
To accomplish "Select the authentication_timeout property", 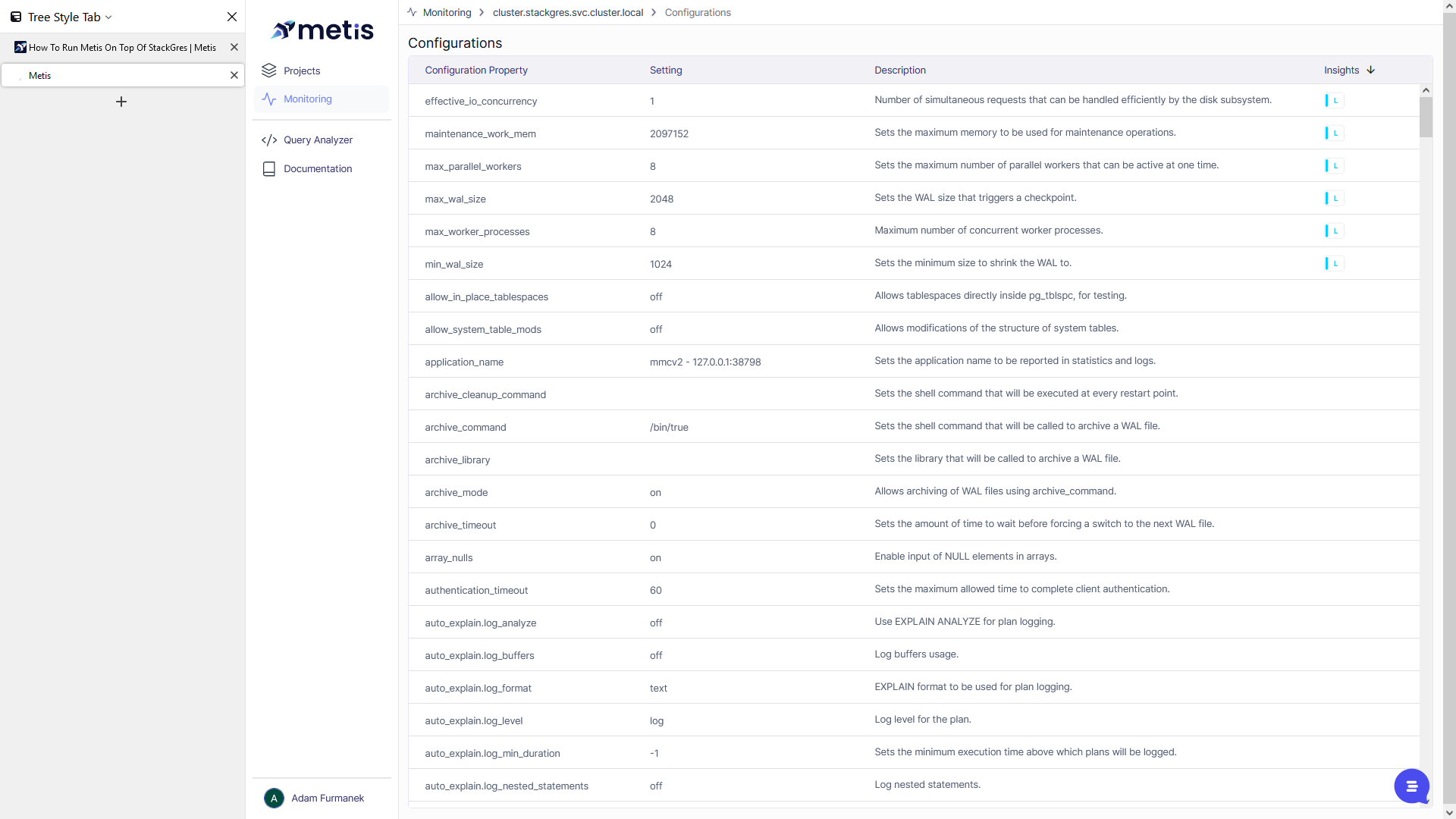I will point(476,590).
